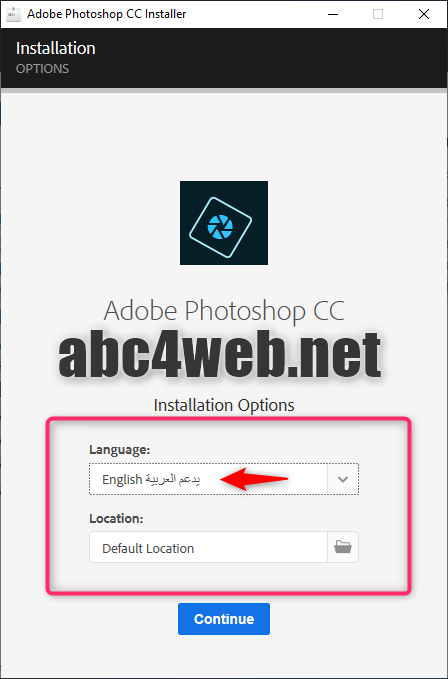Image resolution: width=448 pixels, height=679 pixels.
Task: Click the Installation Options heading
Action: [x=224, y=405]
